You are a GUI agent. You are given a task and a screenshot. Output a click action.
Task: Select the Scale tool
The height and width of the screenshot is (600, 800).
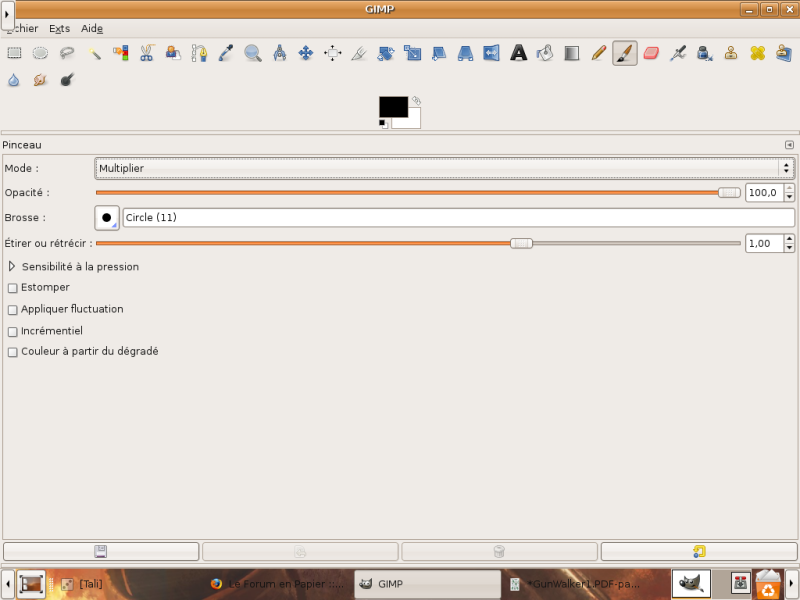[412, 53]
